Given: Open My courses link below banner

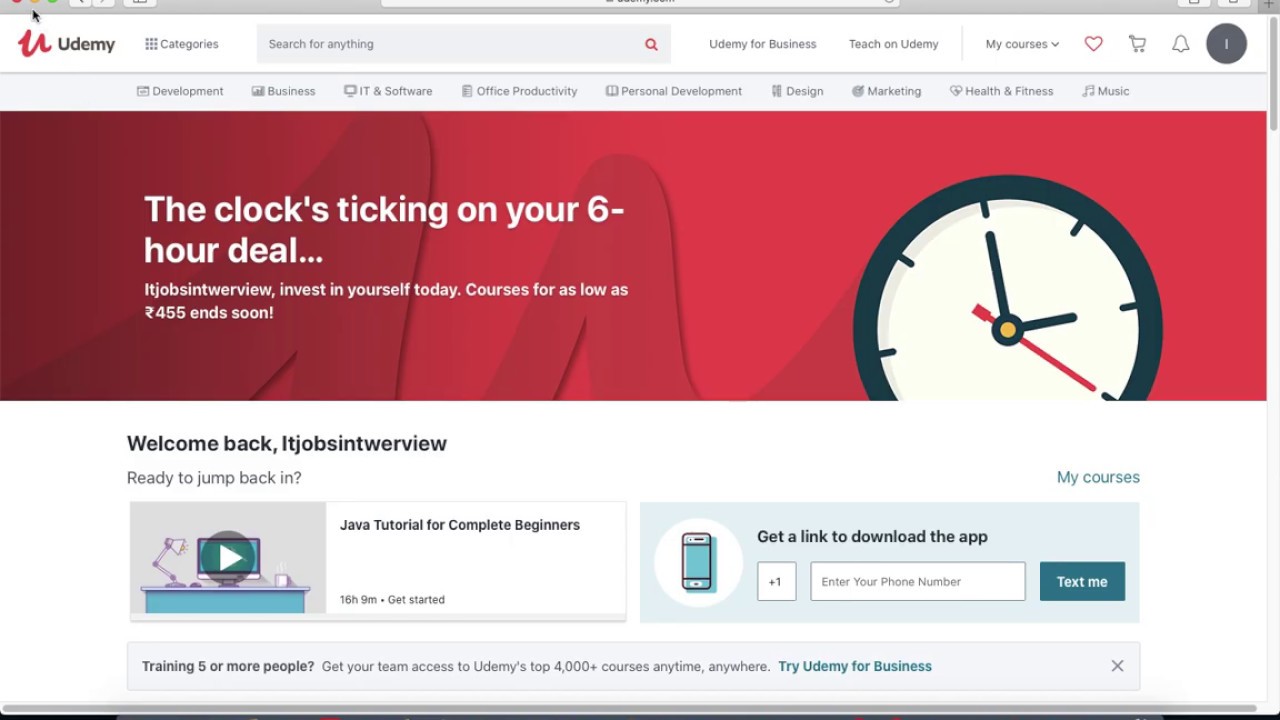Looking at the screenshot, I should [x=1098, y=477].
